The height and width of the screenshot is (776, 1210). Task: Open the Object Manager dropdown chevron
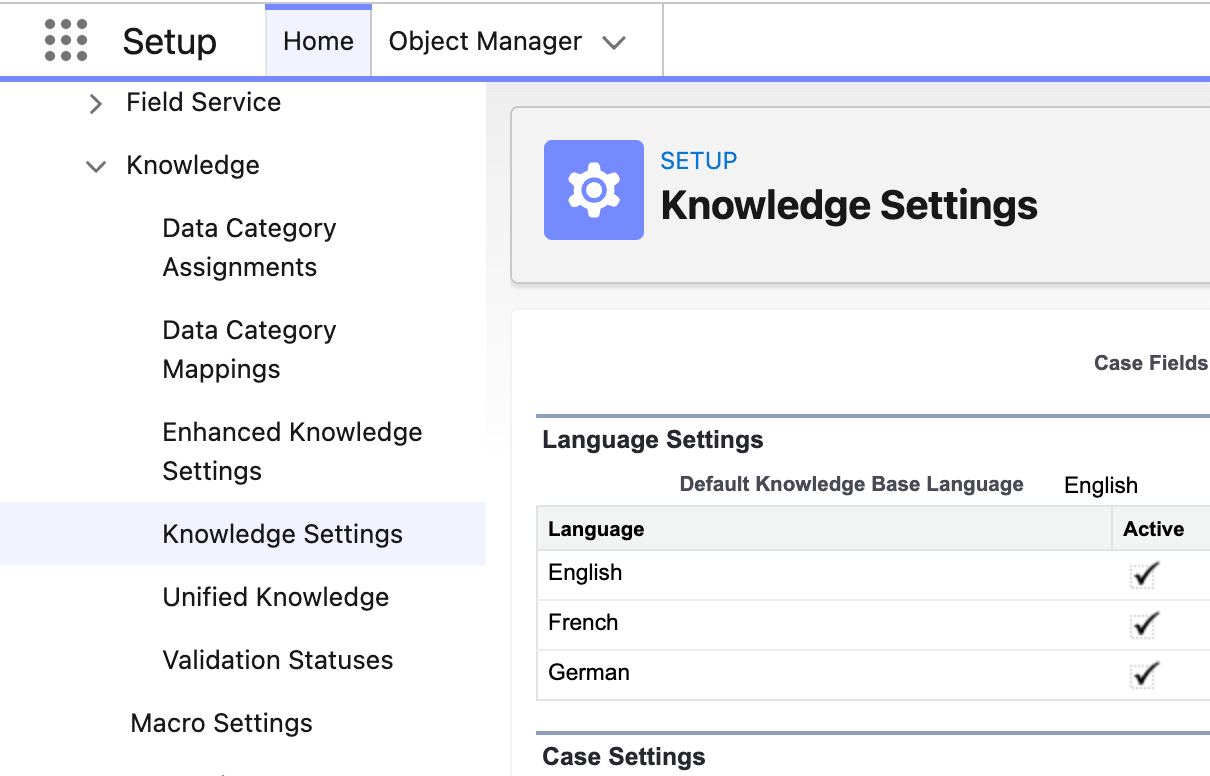pos(614,42)
